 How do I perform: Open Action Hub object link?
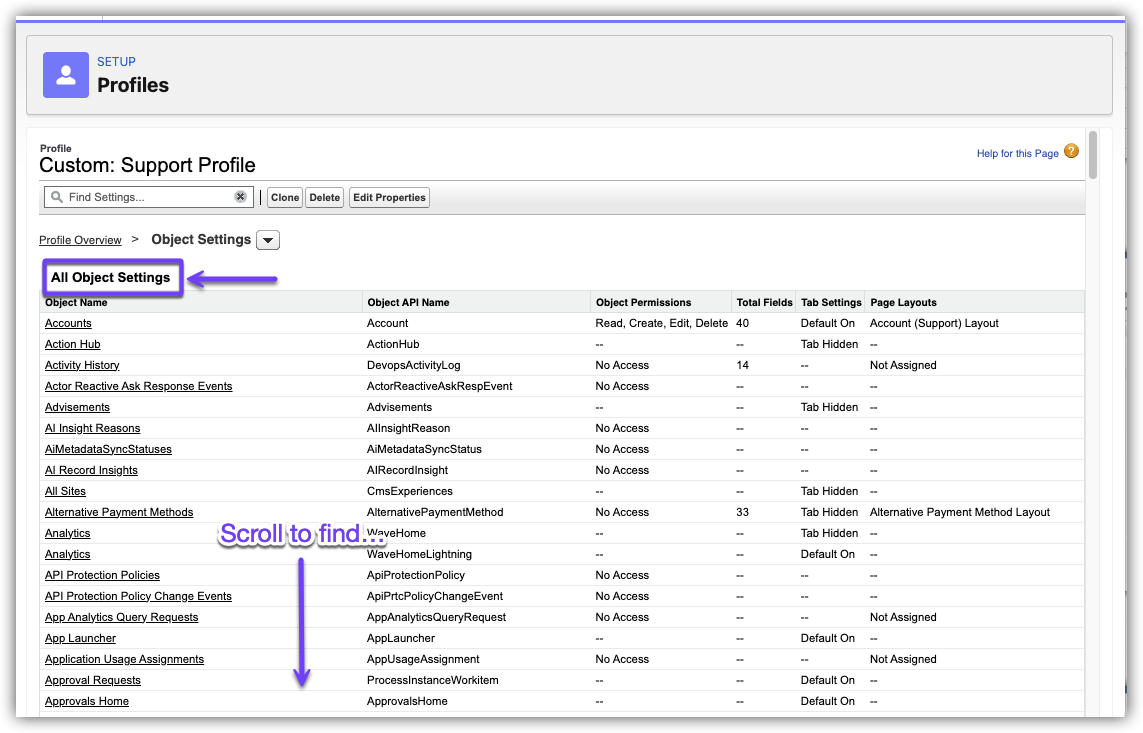point(72,344)
